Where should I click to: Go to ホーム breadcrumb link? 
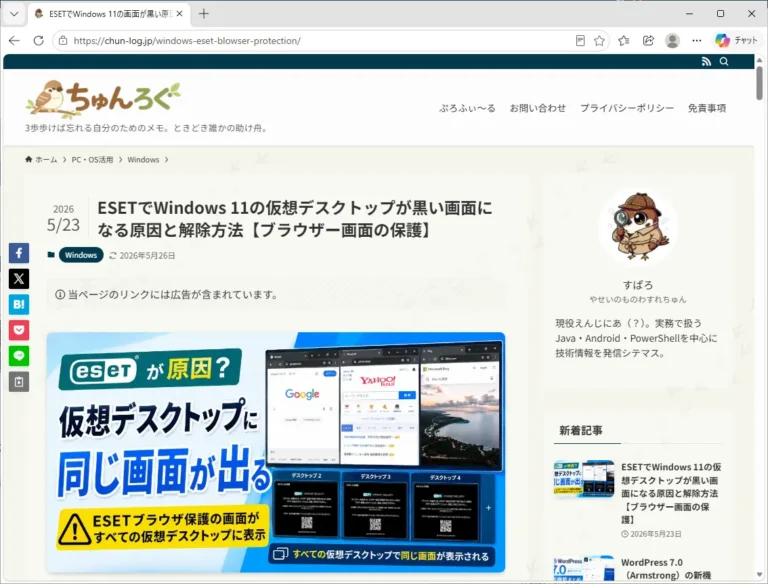[41, 160]
